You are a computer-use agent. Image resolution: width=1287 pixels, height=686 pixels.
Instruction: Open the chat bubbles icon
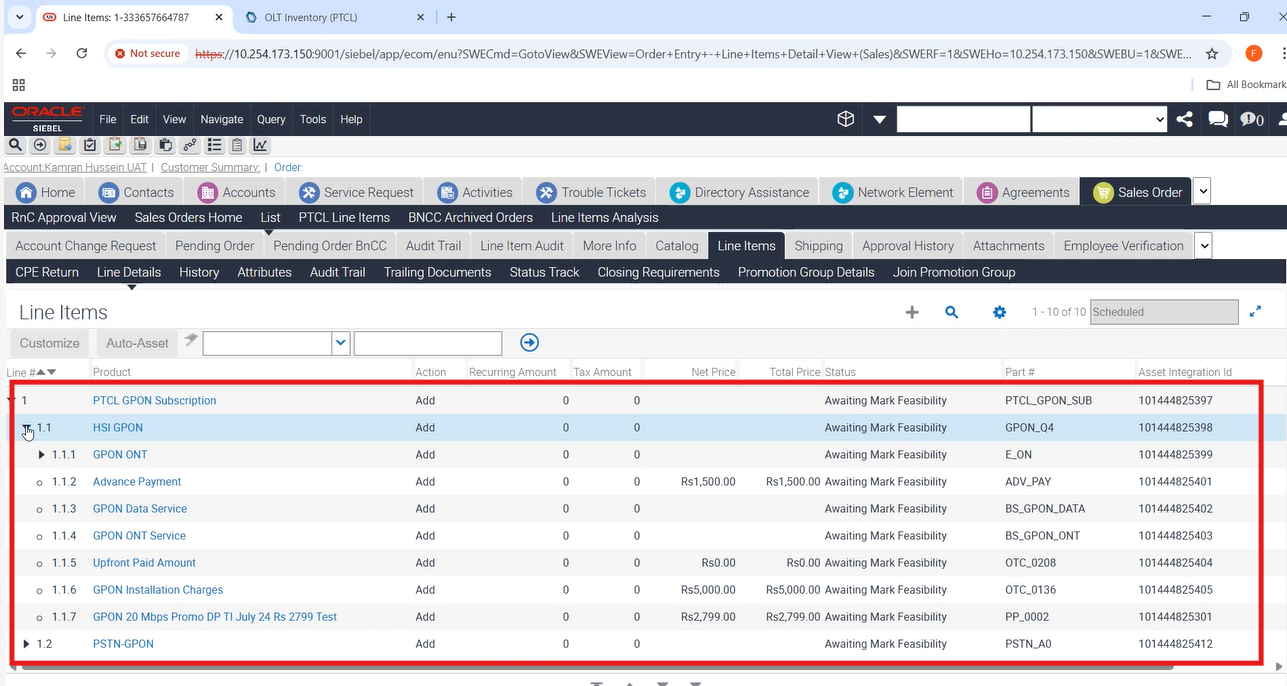(1218, 119)
